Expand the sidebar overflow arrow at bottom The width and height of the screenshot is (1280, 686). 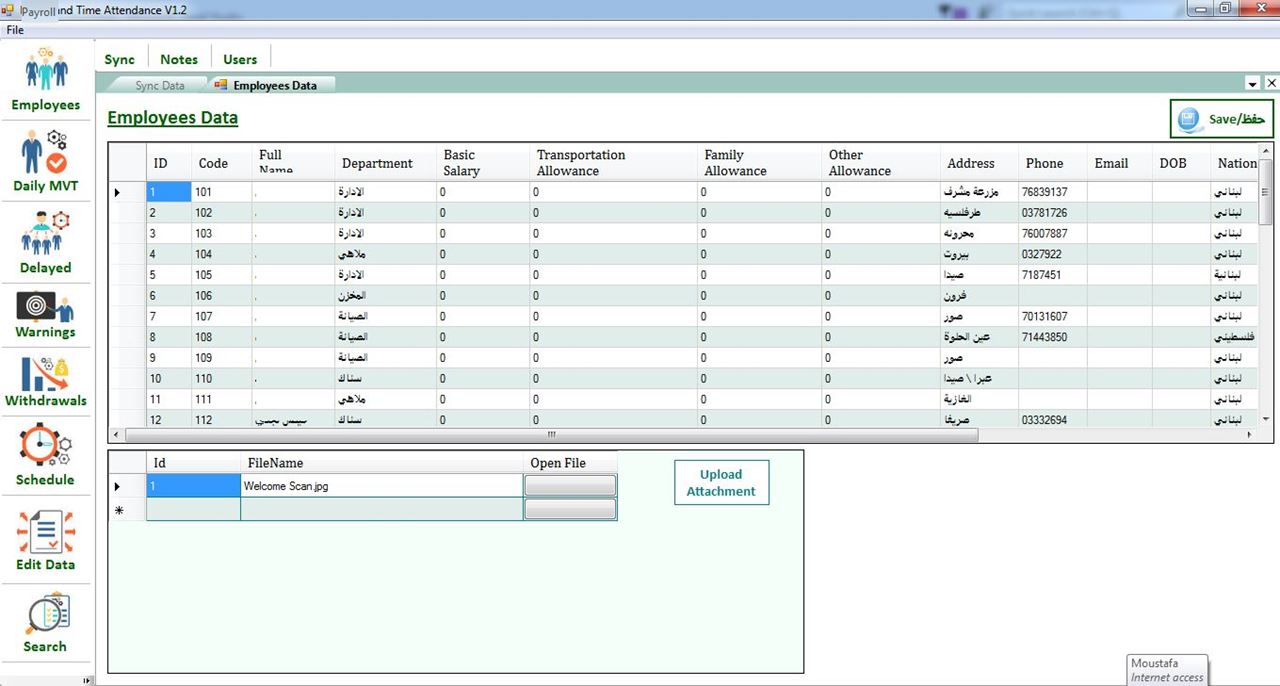(86, 680)
